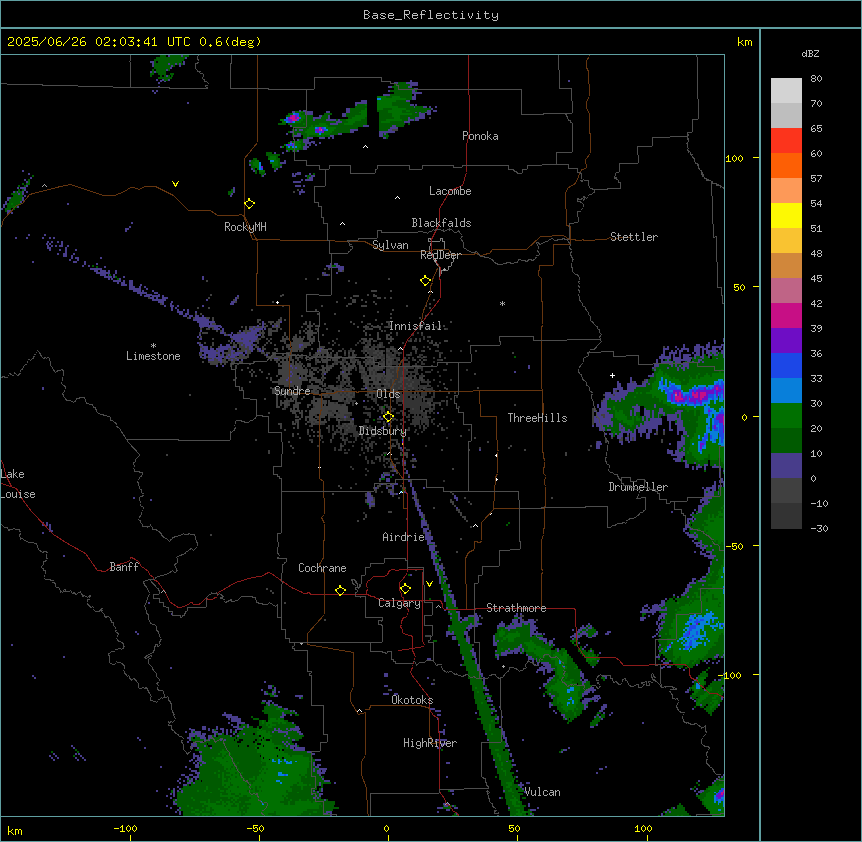This screenshot has width=862, height=842.
Task: Click the Olds town label
Action: 388,394
